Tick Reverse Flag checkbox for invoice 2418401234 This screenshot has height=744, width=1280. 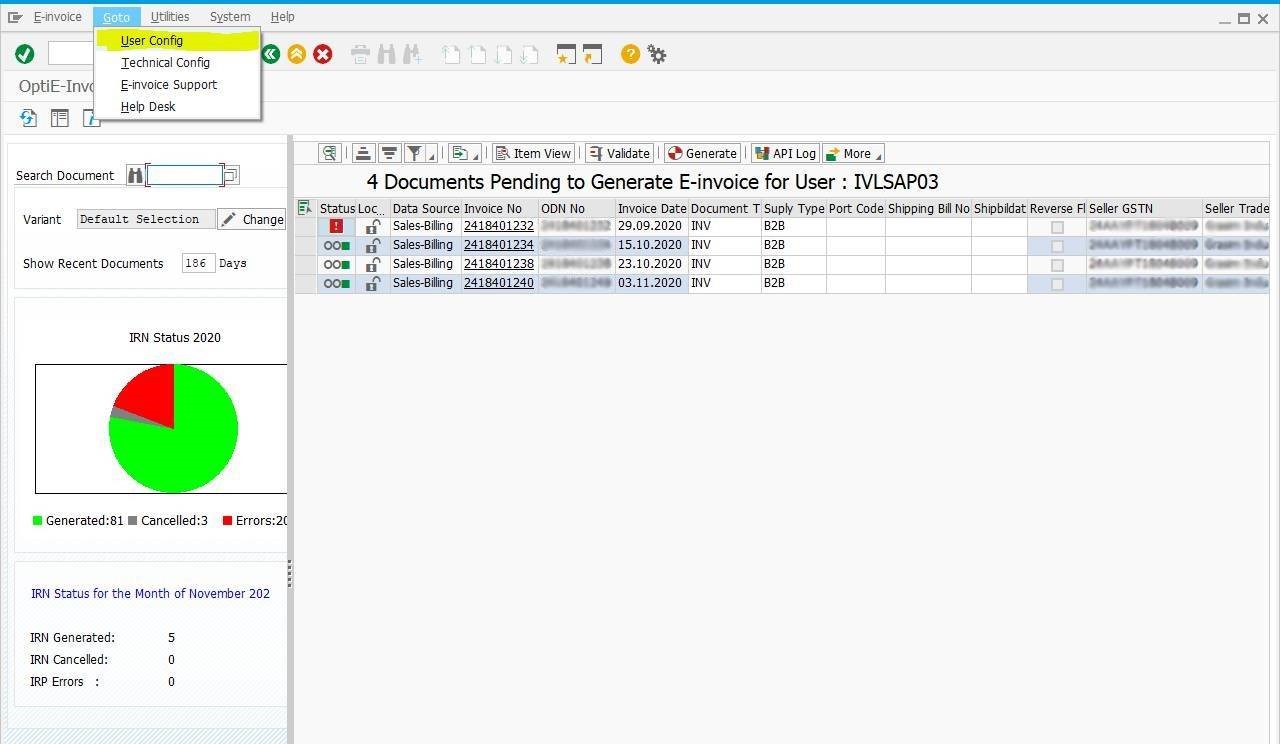click(1057, 246)
